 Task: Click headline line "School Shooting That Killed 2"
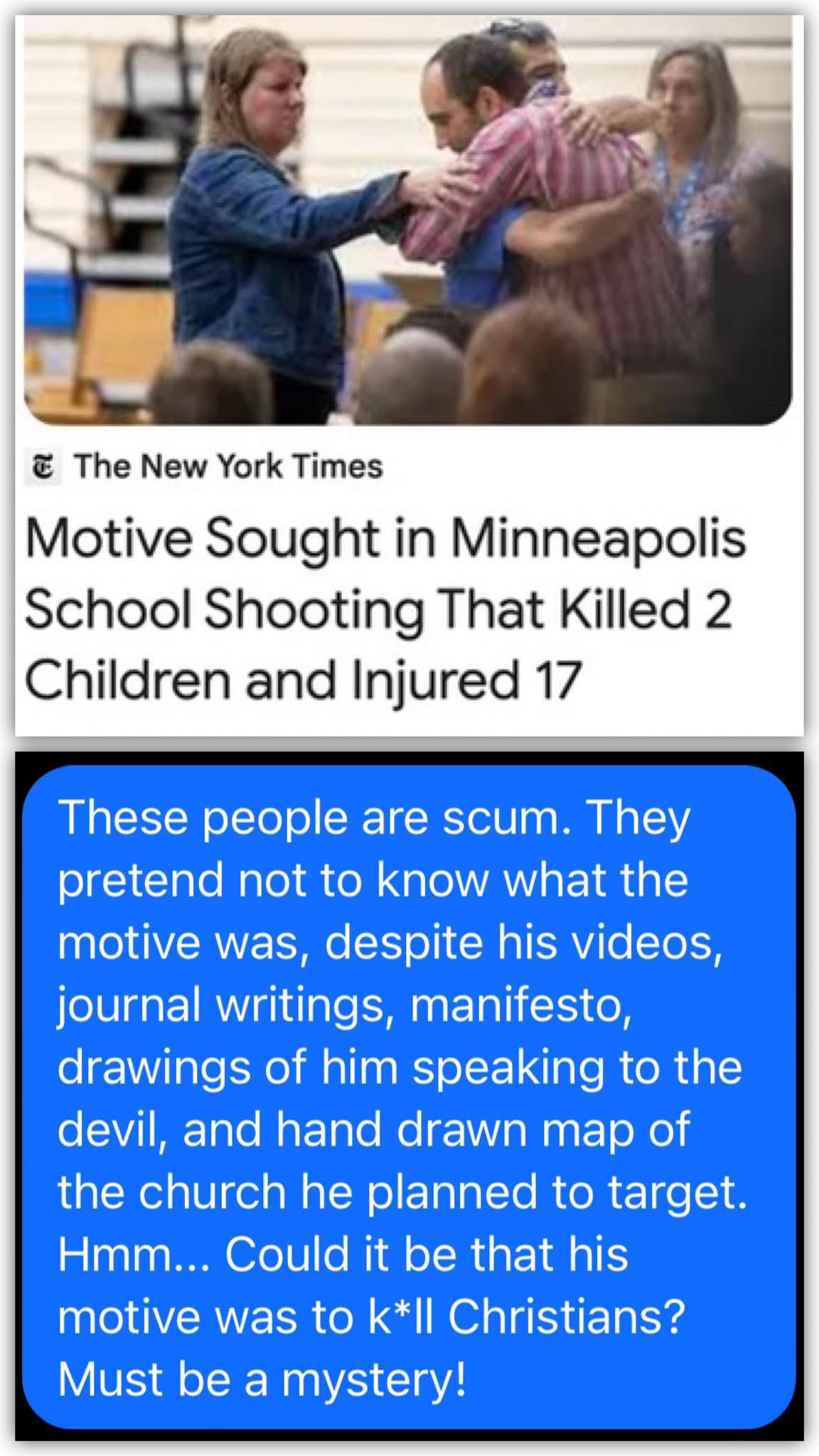[x=379, y=611]
